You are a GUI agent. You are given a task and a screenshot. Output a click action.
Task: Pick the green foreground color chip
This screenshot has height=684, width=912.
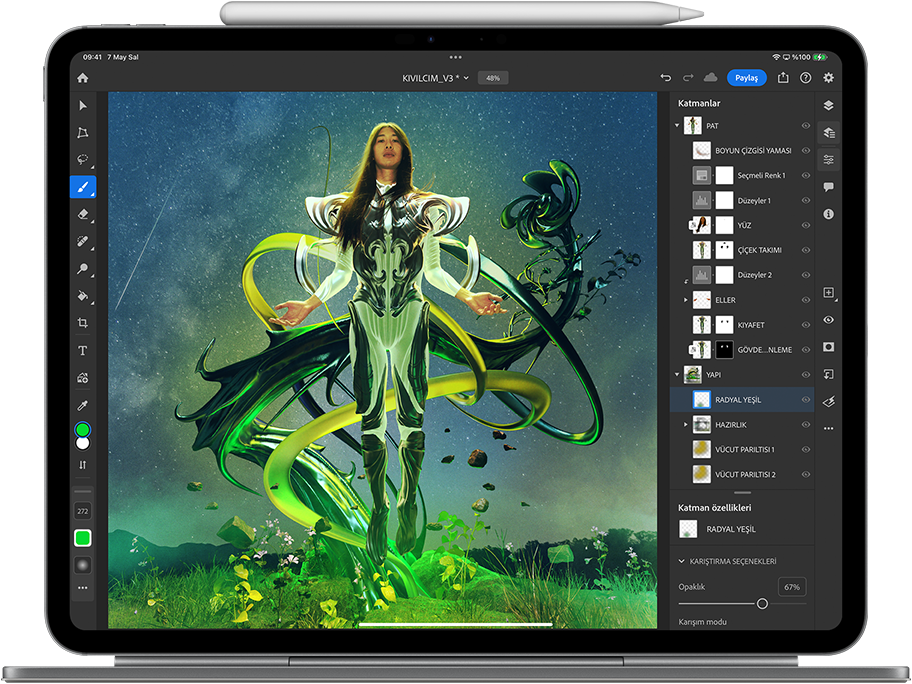(83, 430)
